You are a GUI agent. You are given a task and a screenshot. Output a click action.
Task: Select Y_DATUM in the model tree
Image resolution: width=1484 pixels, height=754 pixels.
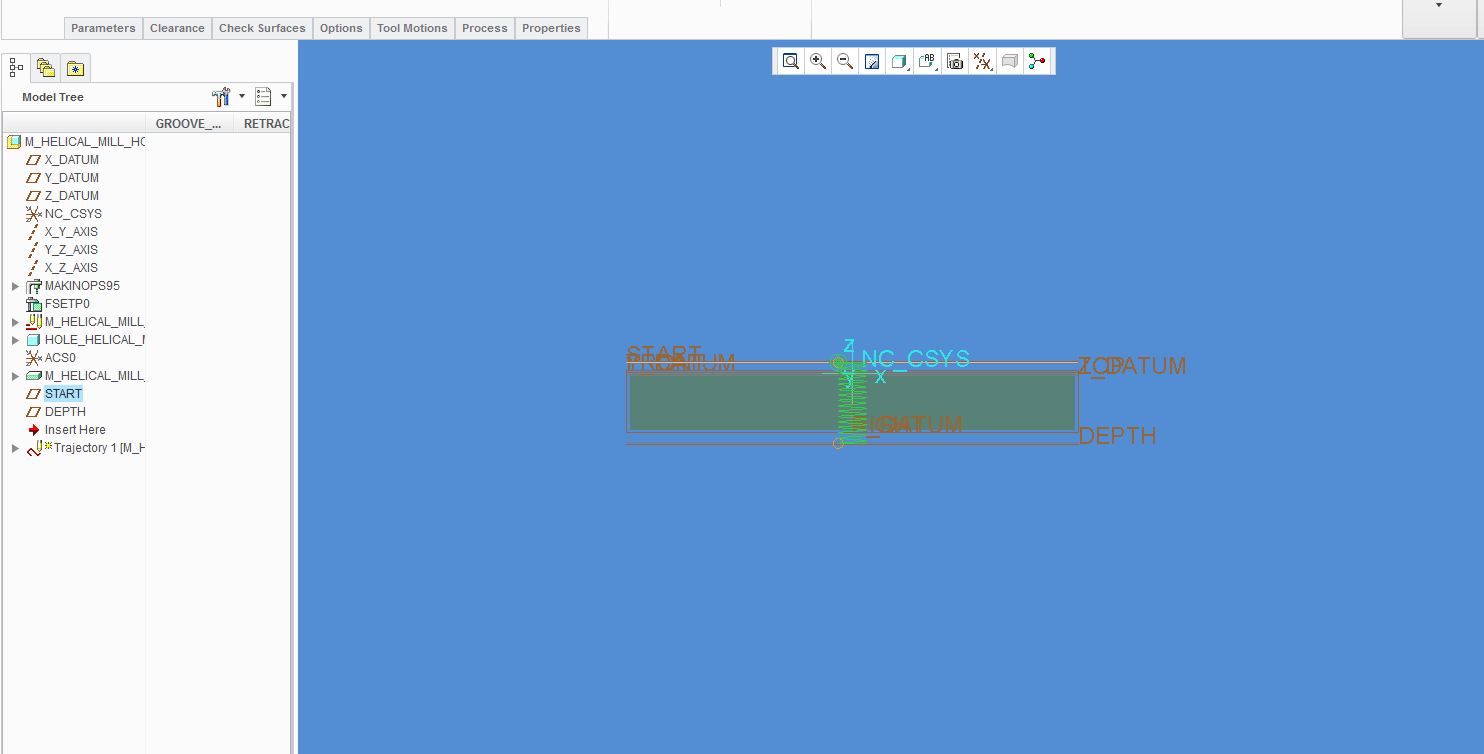[x=71, y=178]
